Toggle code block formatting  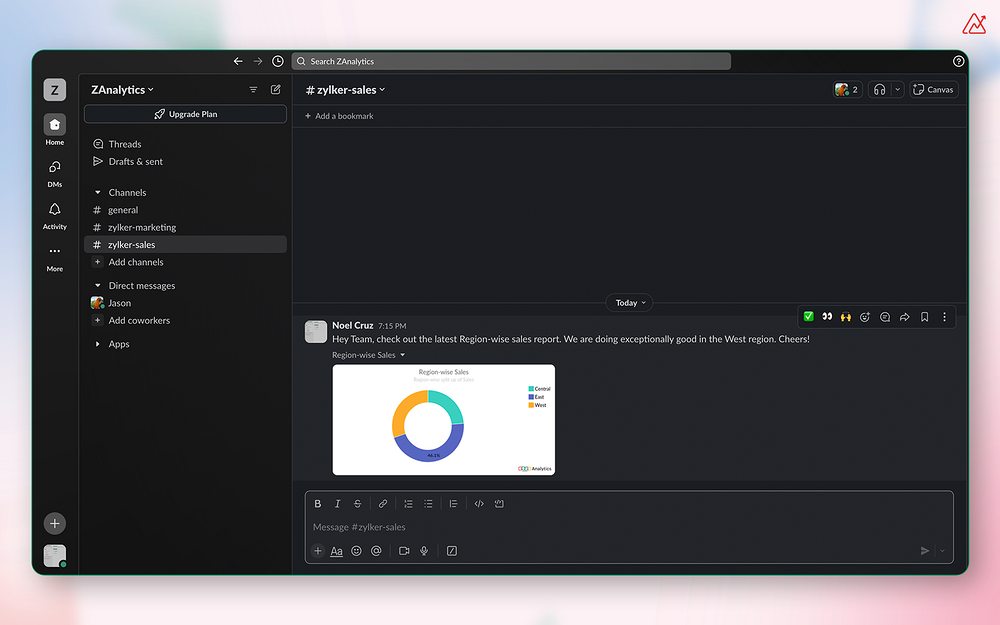pos(499,504)
